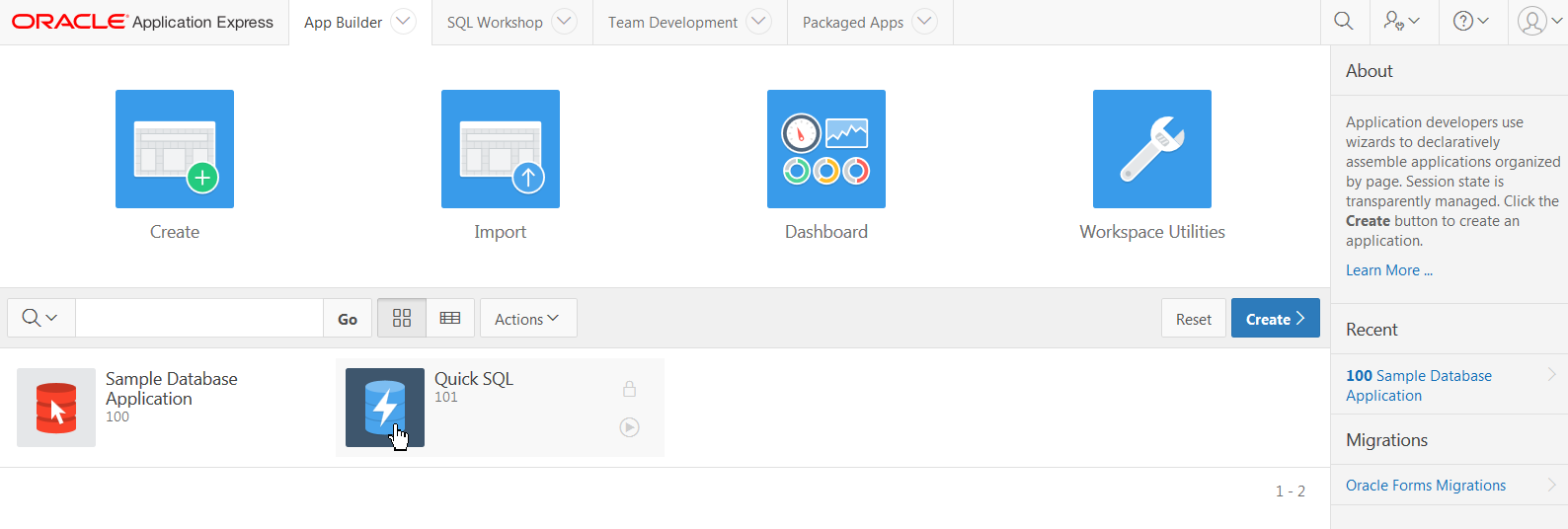Click application ID "101" under Quick SQL

tap(446, 397)
